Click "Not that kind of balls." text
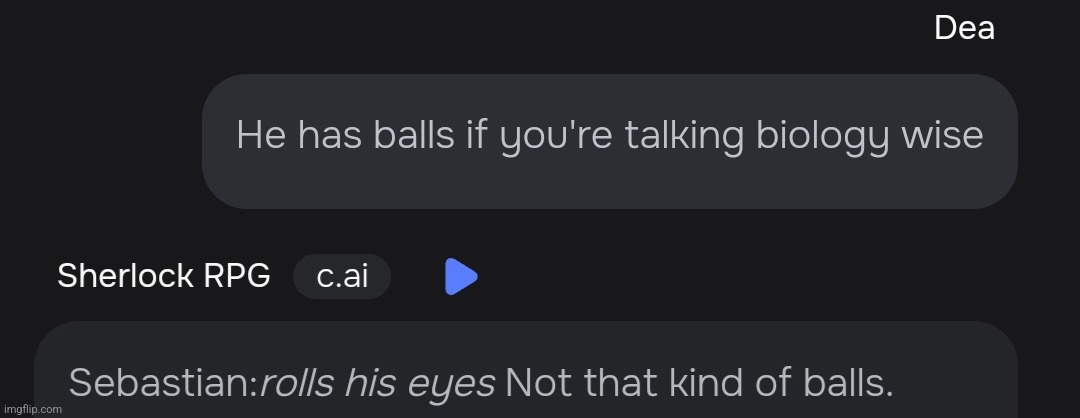This screenshot has width=1080, height=418. [x=699, y=382]
